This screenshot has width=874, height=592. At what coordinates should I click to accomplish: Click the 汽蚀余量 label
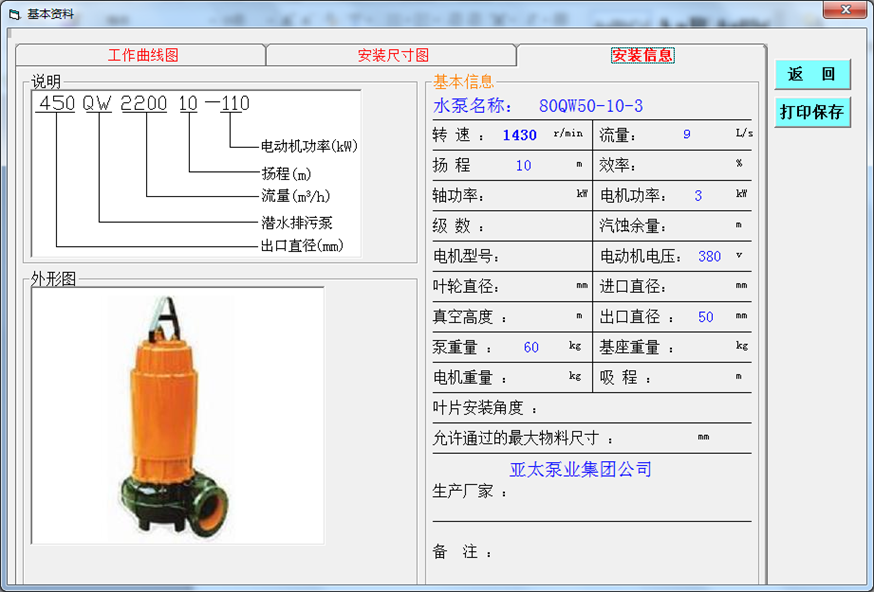[x=633, y=226]
